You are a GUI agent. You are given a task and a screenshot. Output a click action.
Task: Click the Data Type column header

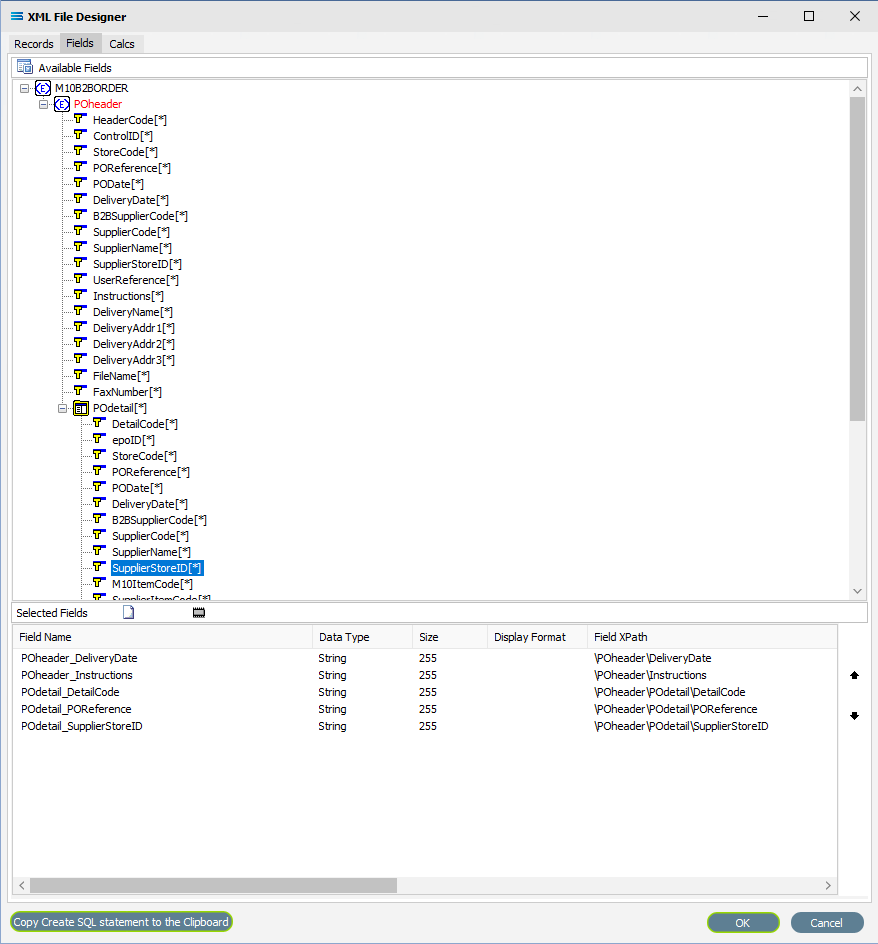tap(362, 637)
